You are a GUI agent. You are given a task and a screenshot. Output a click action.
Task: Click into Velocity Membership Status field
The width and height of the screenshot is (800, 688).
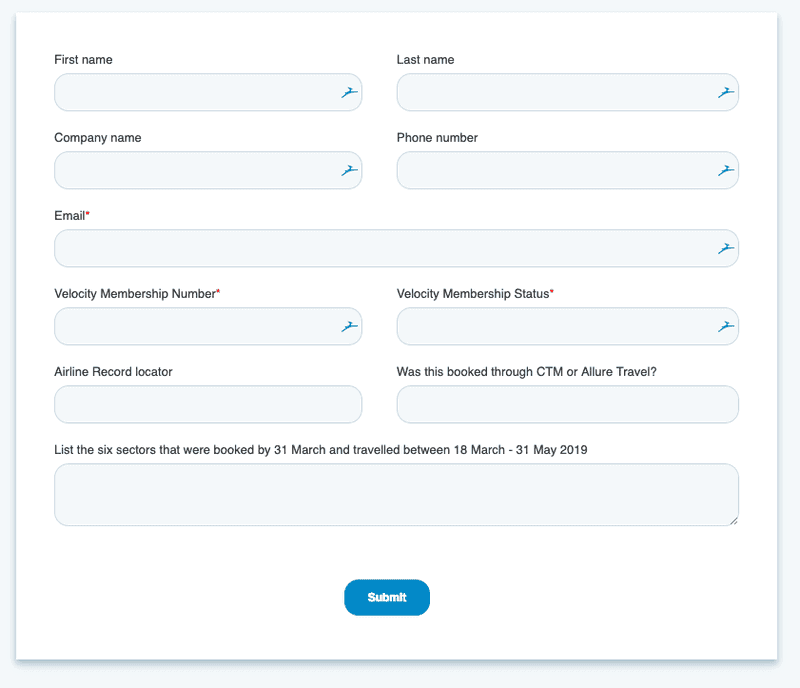567,327
